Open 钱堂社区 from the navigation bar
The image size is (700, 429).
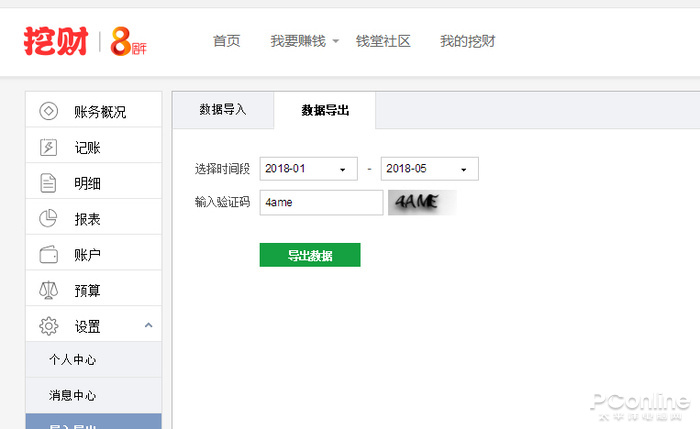coord(383,41)
